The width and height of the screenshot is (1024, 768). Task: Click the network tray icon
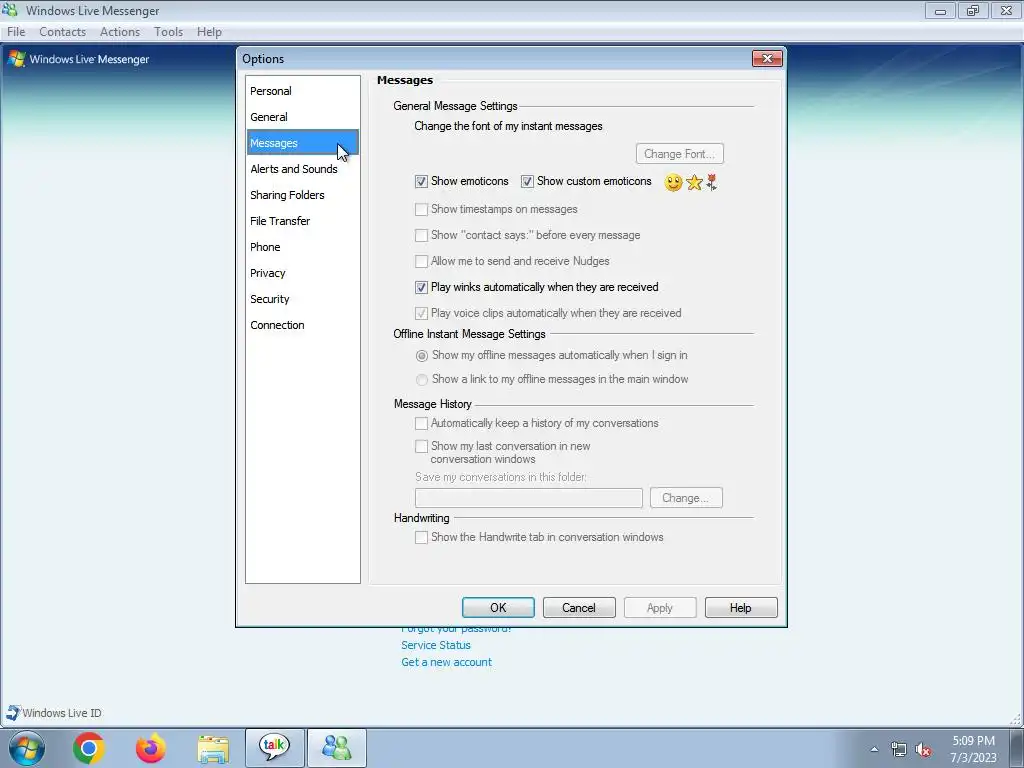899,749
